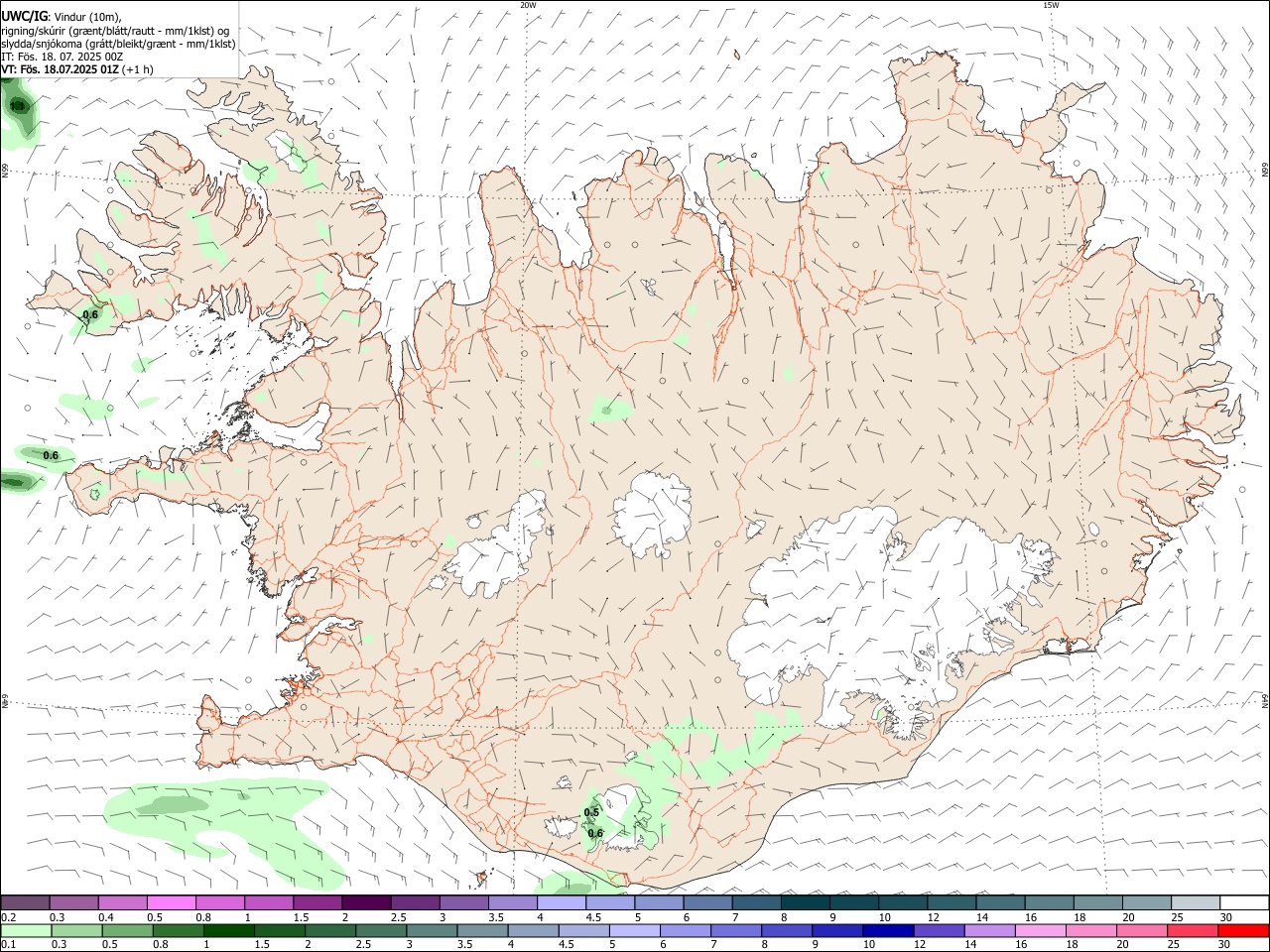Click the 15W longitude label at the top
The width and height of the screenshot is (1270, 952).
click(1051, 5)
